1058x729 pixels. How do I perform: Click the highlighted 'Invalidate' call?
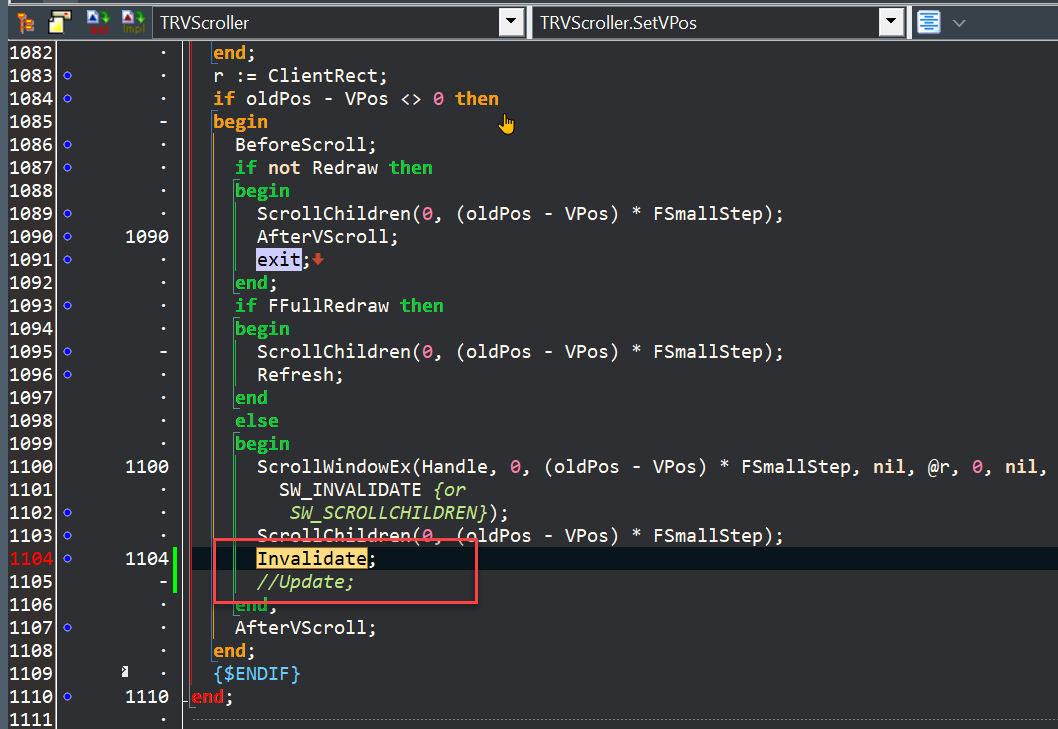click(312, 558)
